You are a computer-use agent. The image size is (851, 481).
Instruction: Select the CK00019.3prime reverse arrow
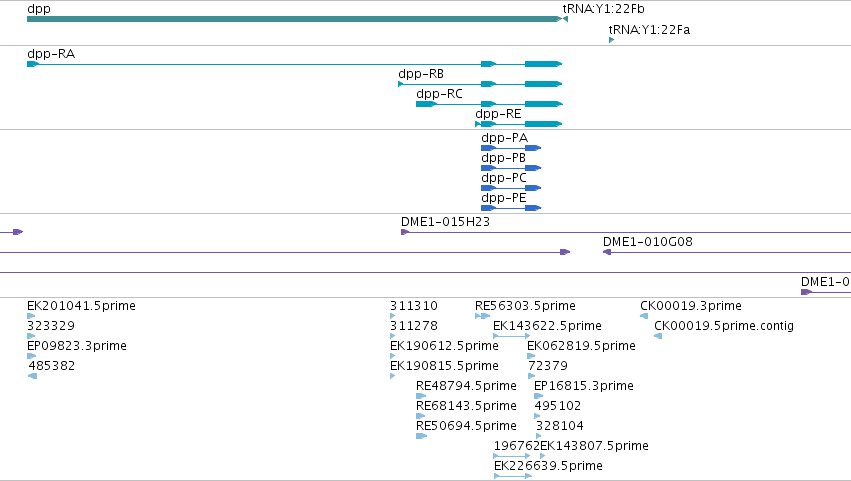tap(644, 316)
